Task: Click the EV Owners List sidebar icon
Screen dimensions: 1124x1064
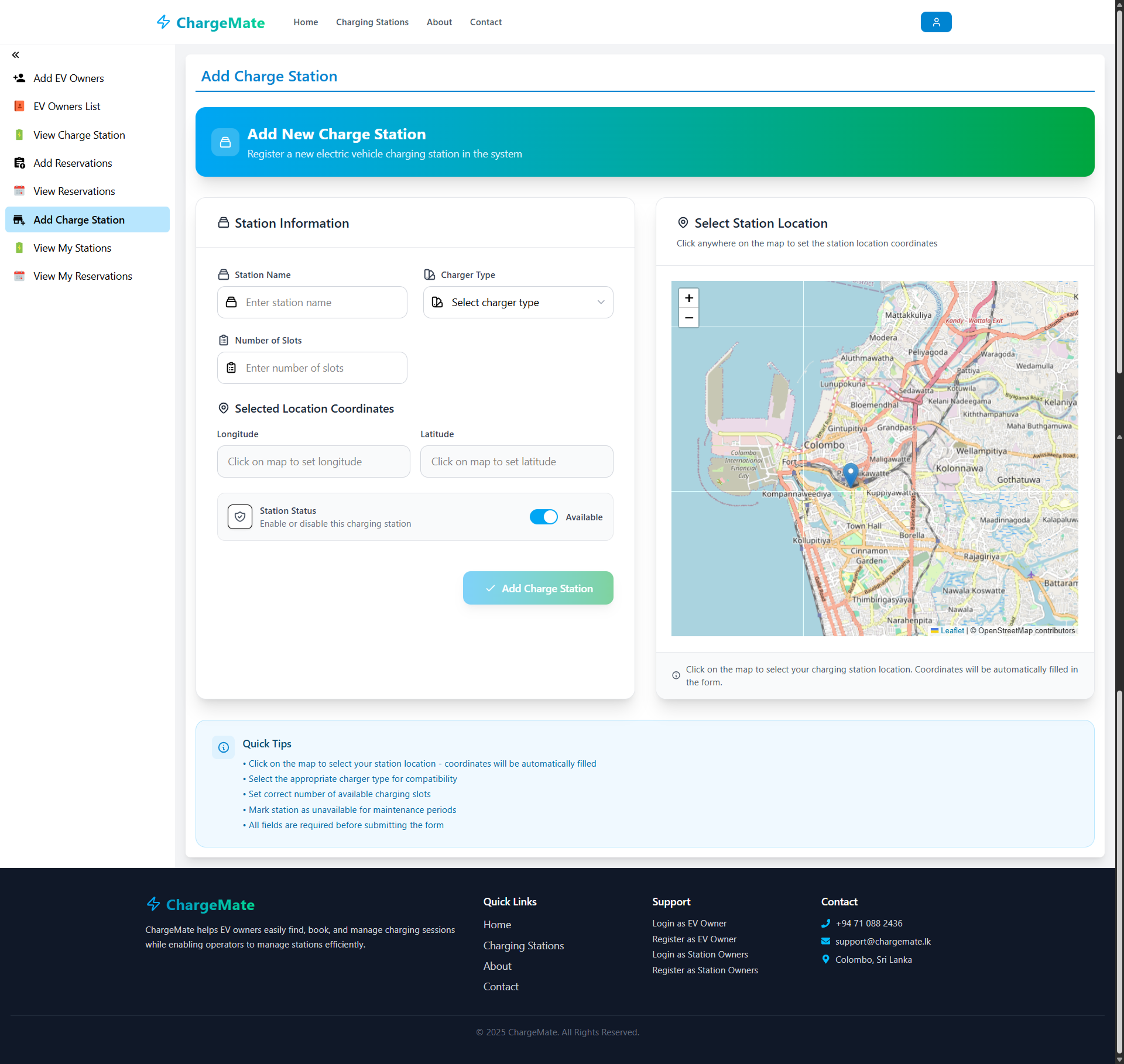Action: [x=19, y=106]
